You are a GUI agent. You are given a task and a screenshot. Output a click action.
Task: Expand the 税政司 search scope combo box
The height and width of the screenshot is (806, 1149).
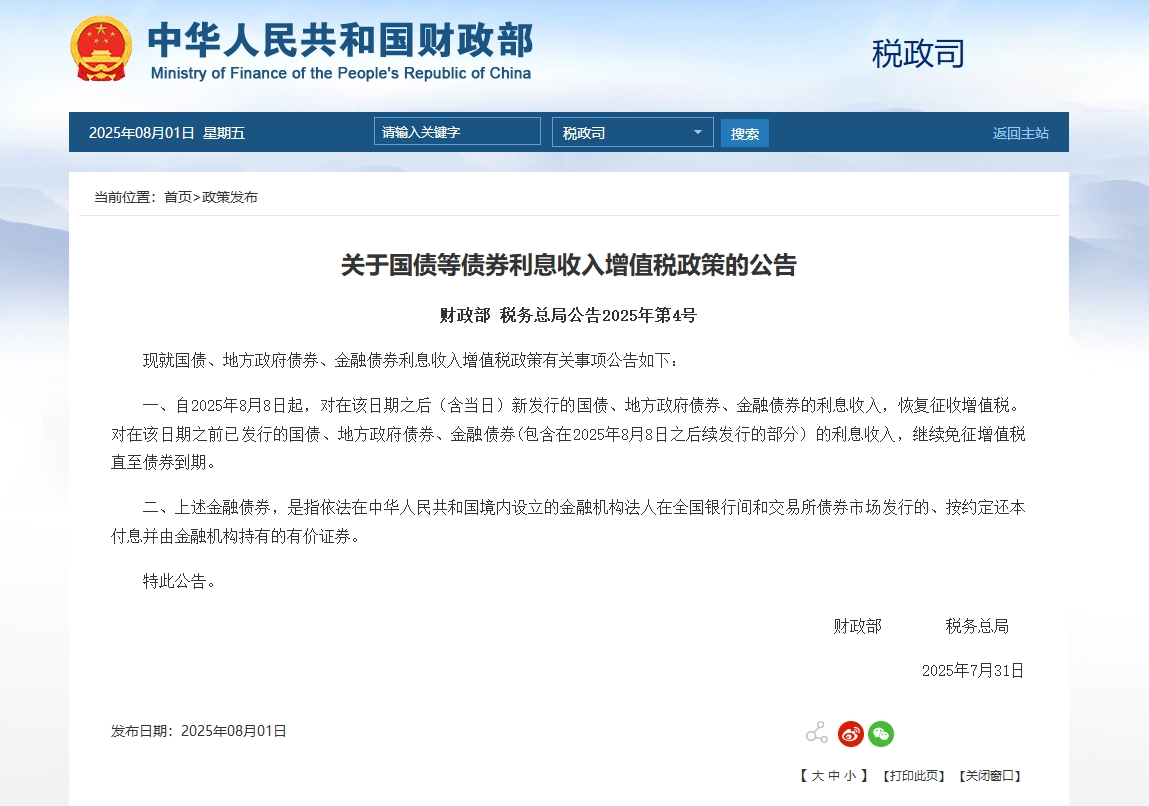(x=632, y=133)
